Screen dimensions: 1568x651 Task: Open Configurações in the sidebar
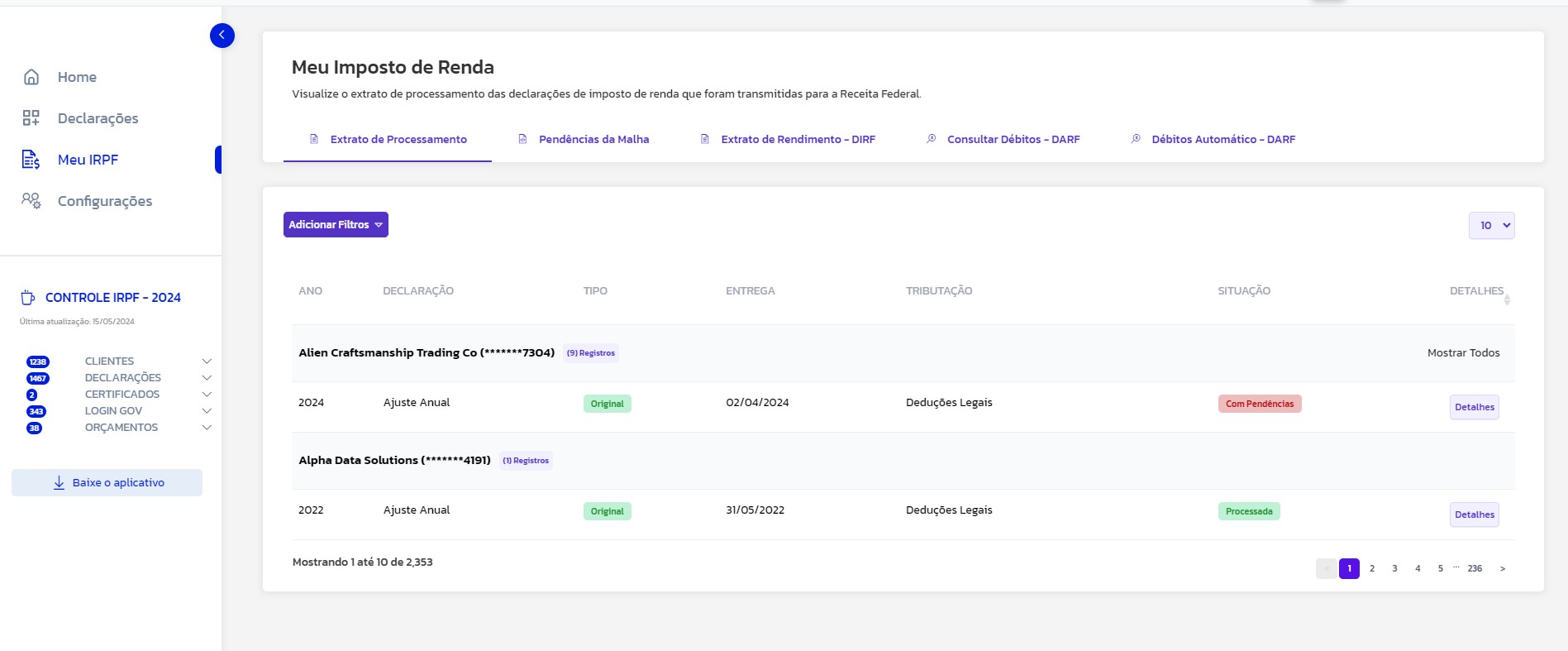(105, 201)
